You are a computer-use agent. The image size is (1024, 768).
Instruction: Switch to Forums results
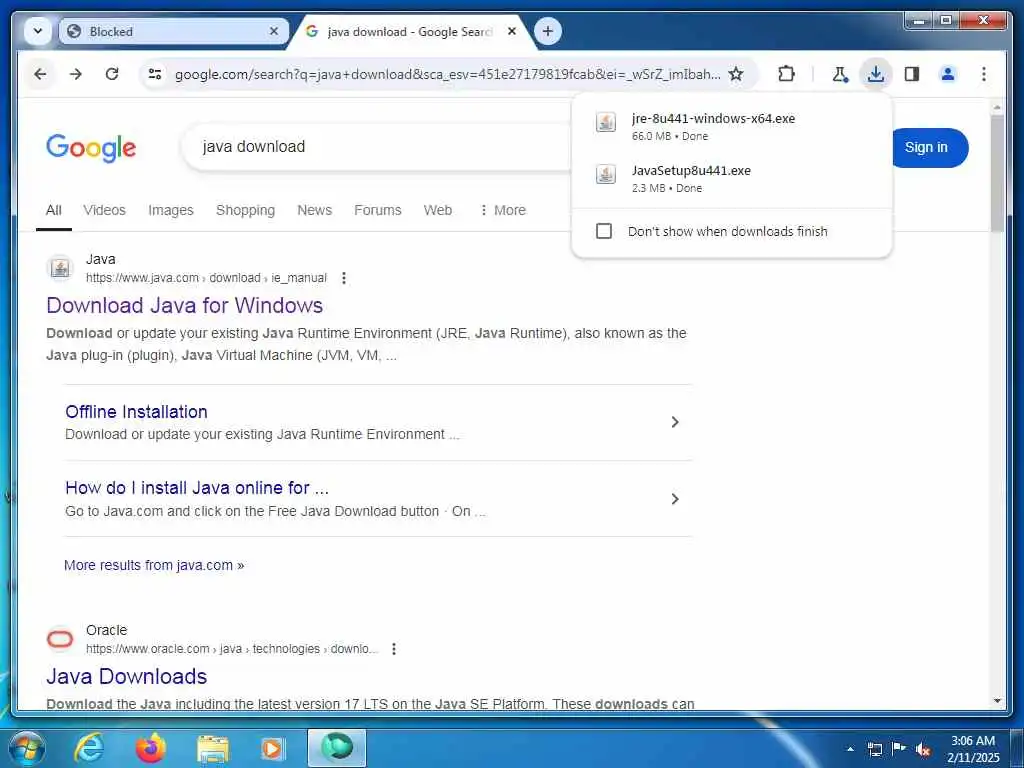[x=377, y=210]
